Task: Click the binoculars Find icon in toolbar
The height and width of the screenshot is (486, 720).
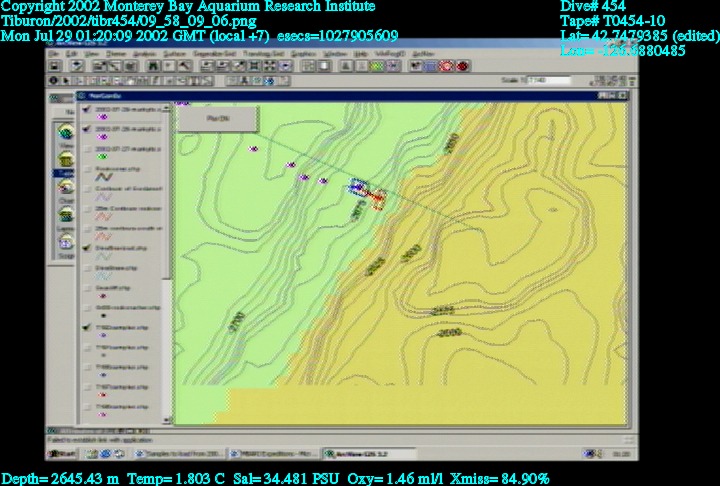Action: coord(152,66)
